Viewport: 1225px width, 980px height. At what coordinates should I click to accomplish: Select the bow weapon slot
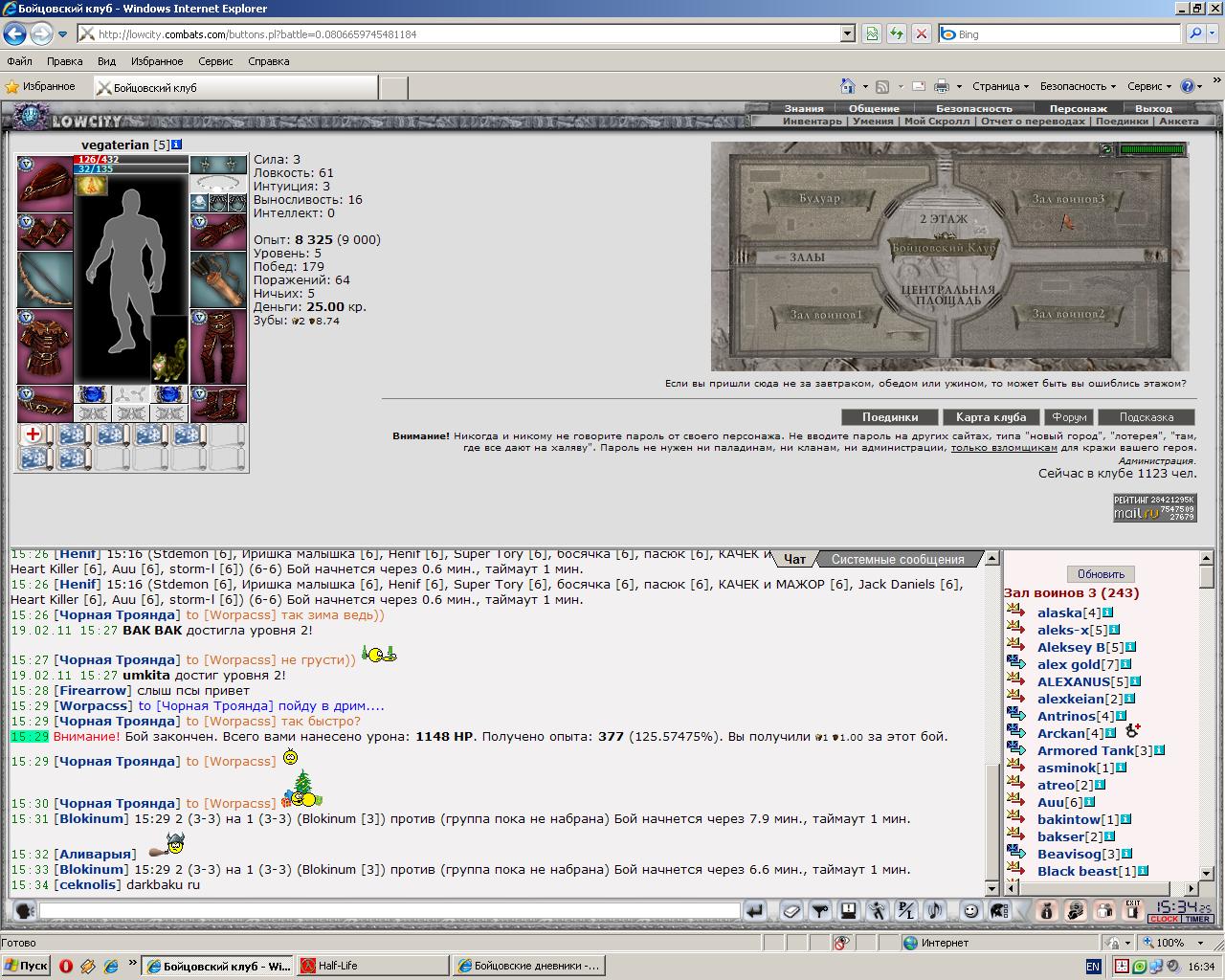pos(45,279)
